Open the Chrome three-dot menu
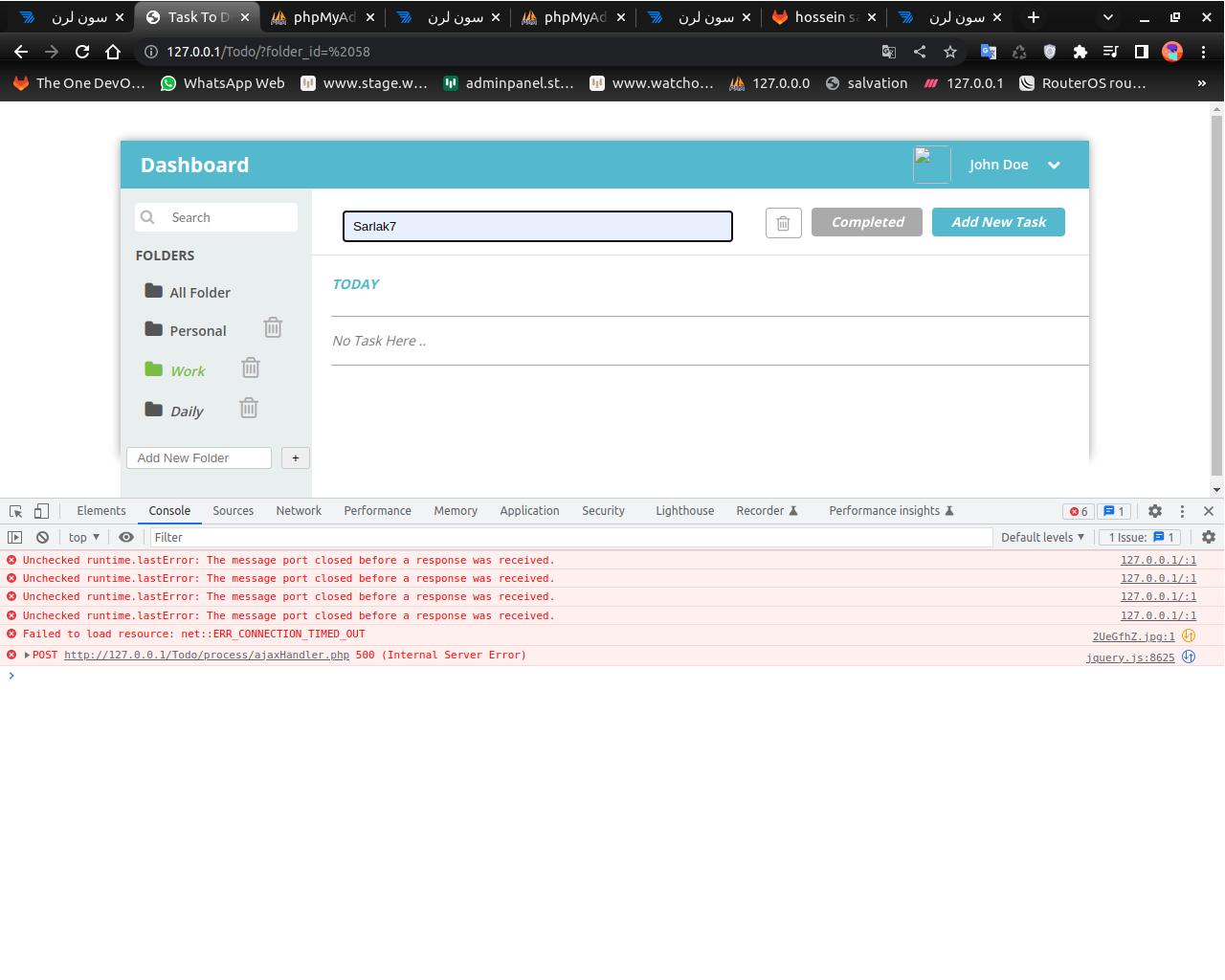This screenshot has width=1225, height=980. tap(1203, 52)
